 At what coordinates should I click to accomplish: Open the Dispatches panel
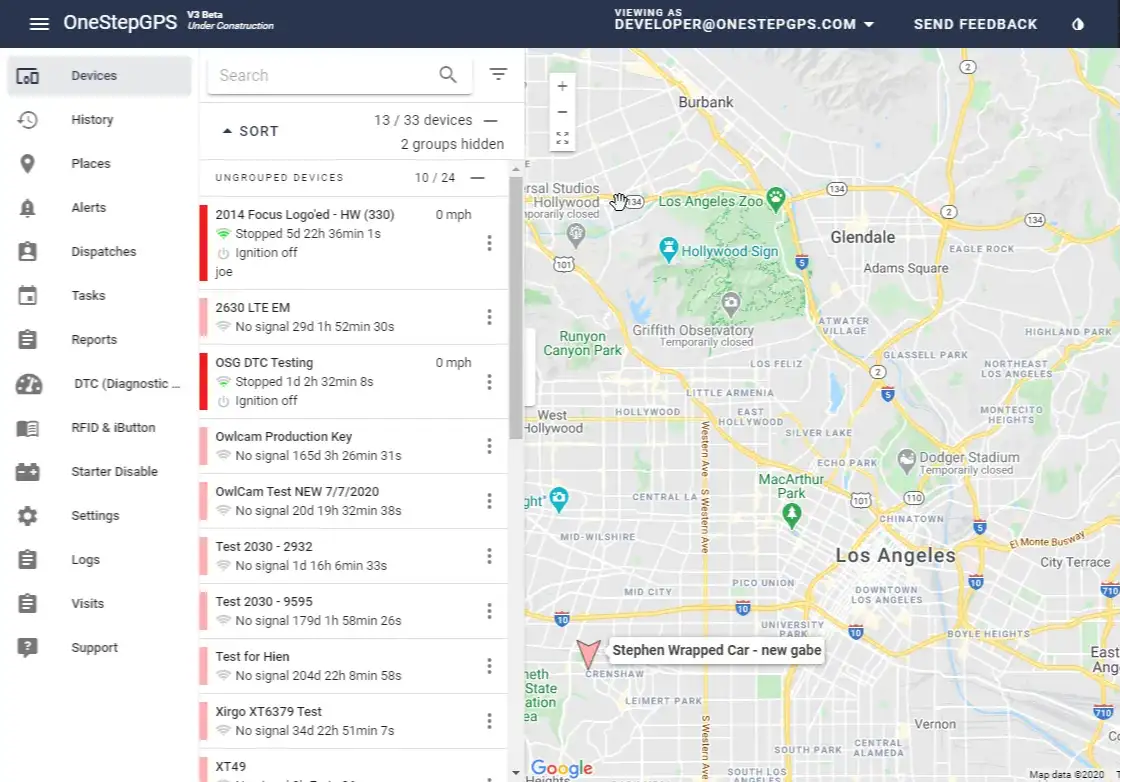pos(104,251)
